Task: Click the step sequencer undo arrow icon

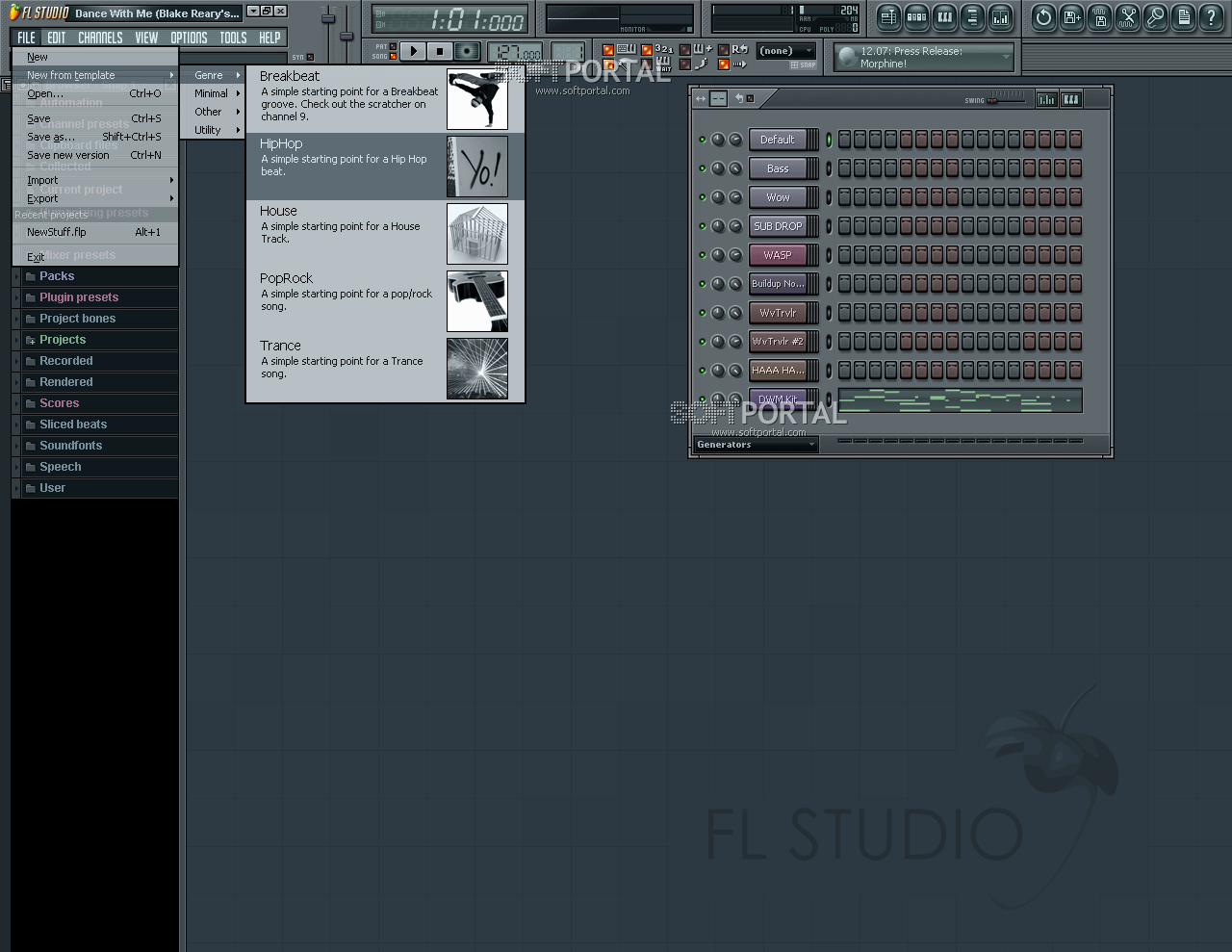Action: 739,98
